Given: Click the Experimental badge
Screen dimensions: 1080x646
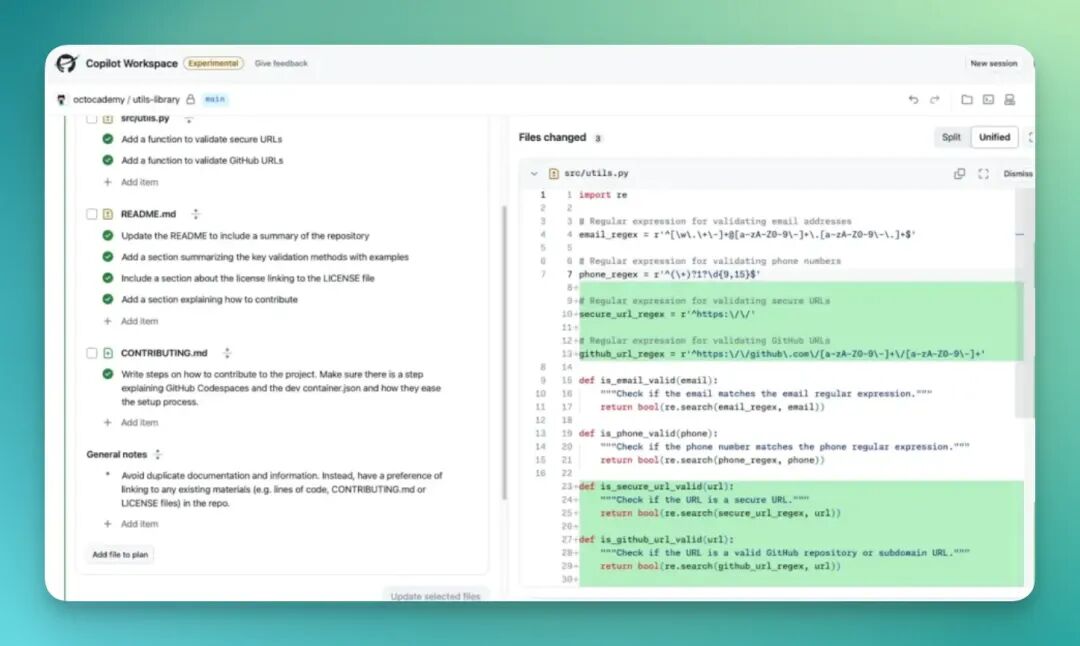Looking at the screenshot, I should click(214, 63).
